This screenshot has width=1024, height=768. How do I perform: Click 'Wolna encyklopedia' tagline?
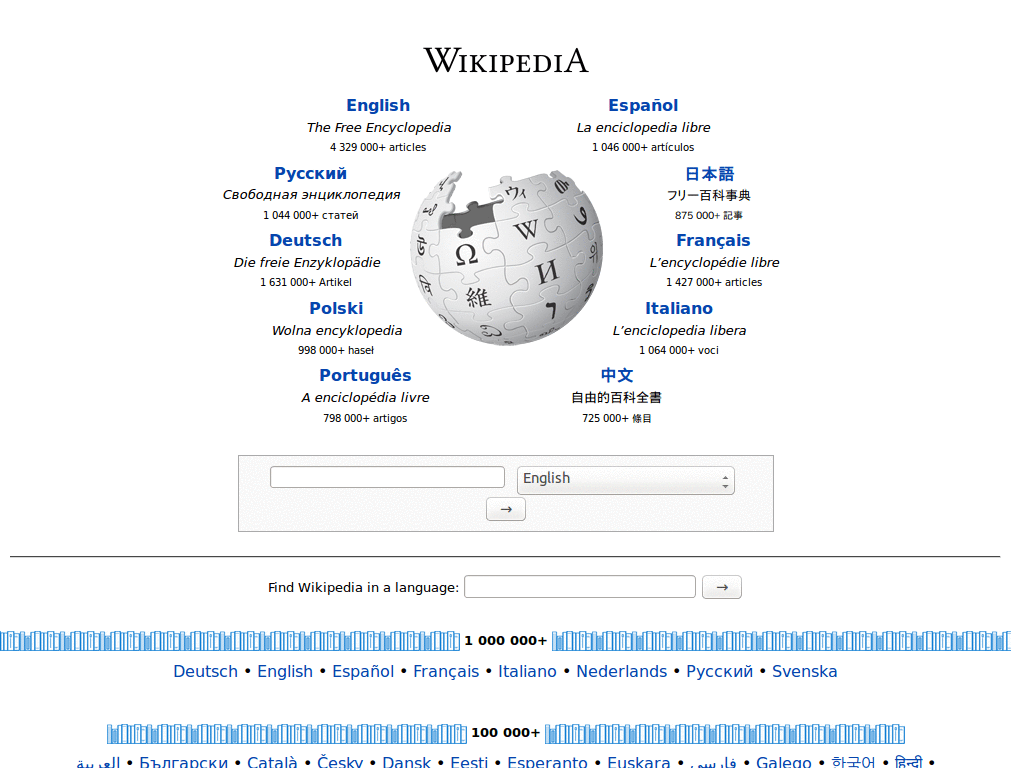(337, 330)
